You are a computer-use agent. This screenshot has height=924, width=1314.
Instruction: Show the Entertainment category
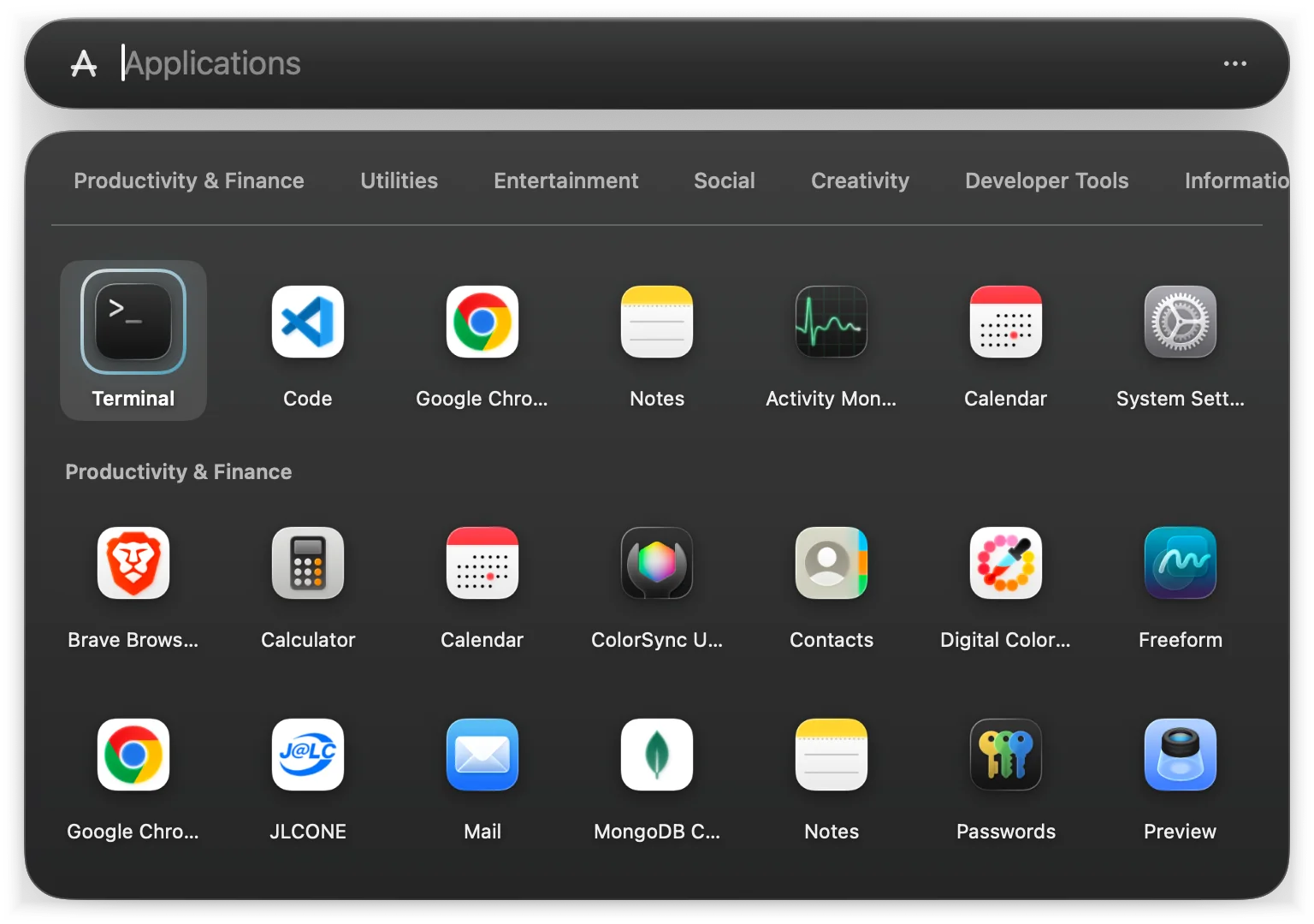click(565, 181)
